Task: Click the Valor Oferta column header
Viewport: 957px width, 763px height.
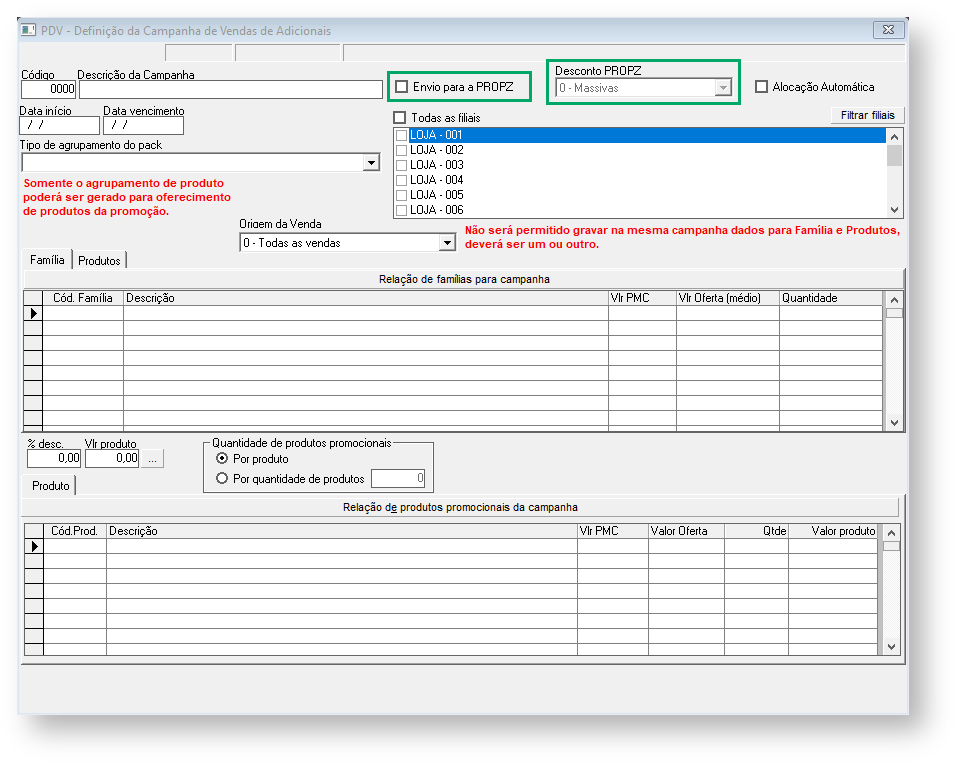Action: pos(686,531)
